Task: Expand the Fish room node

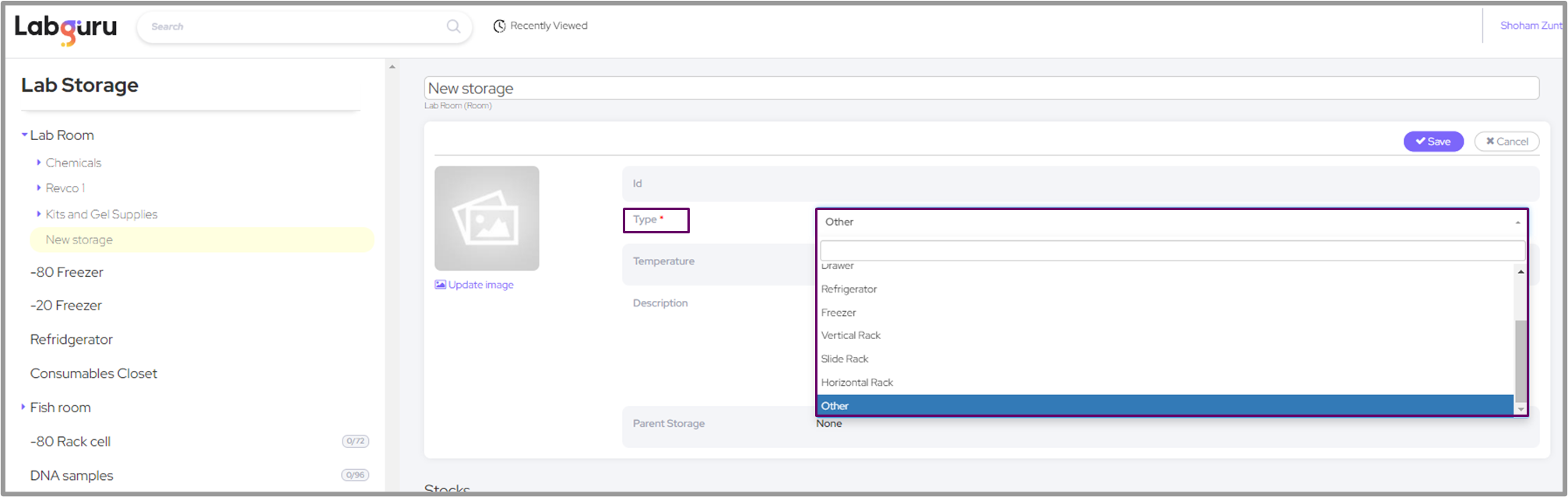Action: tap(23, 407)
